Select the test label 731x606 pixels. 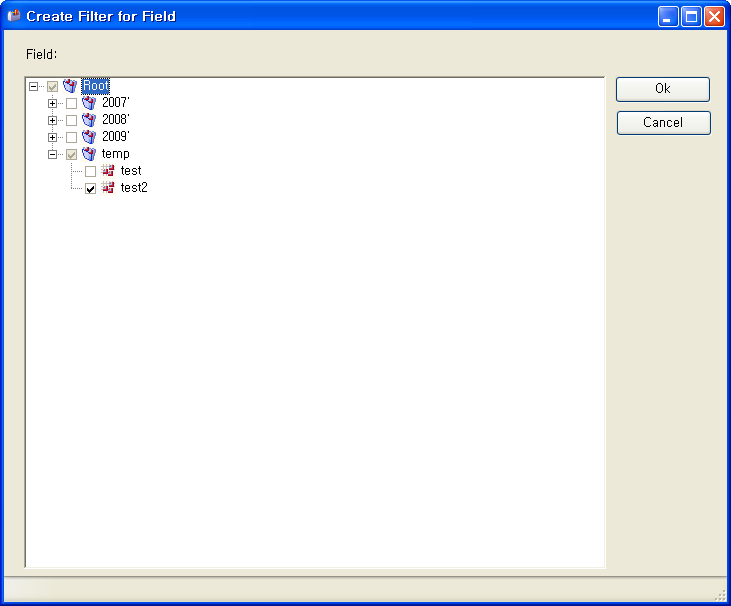(x=131, y=171)
